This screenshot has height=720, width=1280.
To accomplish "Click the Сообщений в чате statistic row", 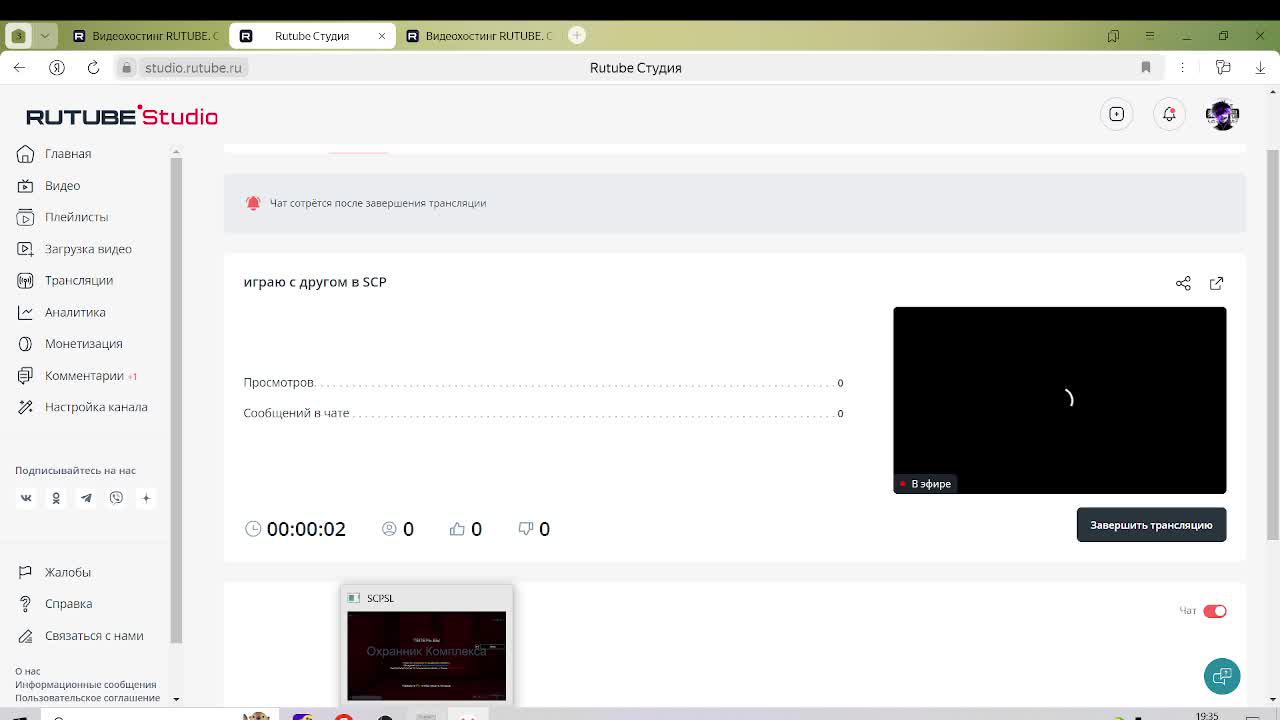I will coord(543,413).
